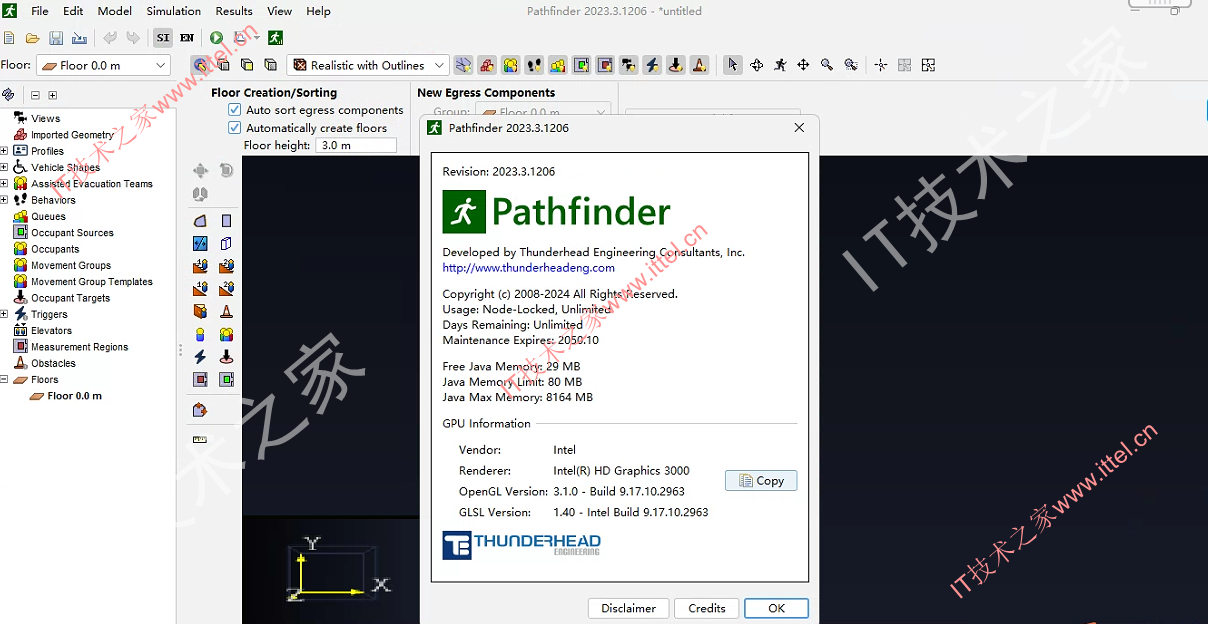
Task: Select add occupant group tool
Action: click(x=227, y=334)
